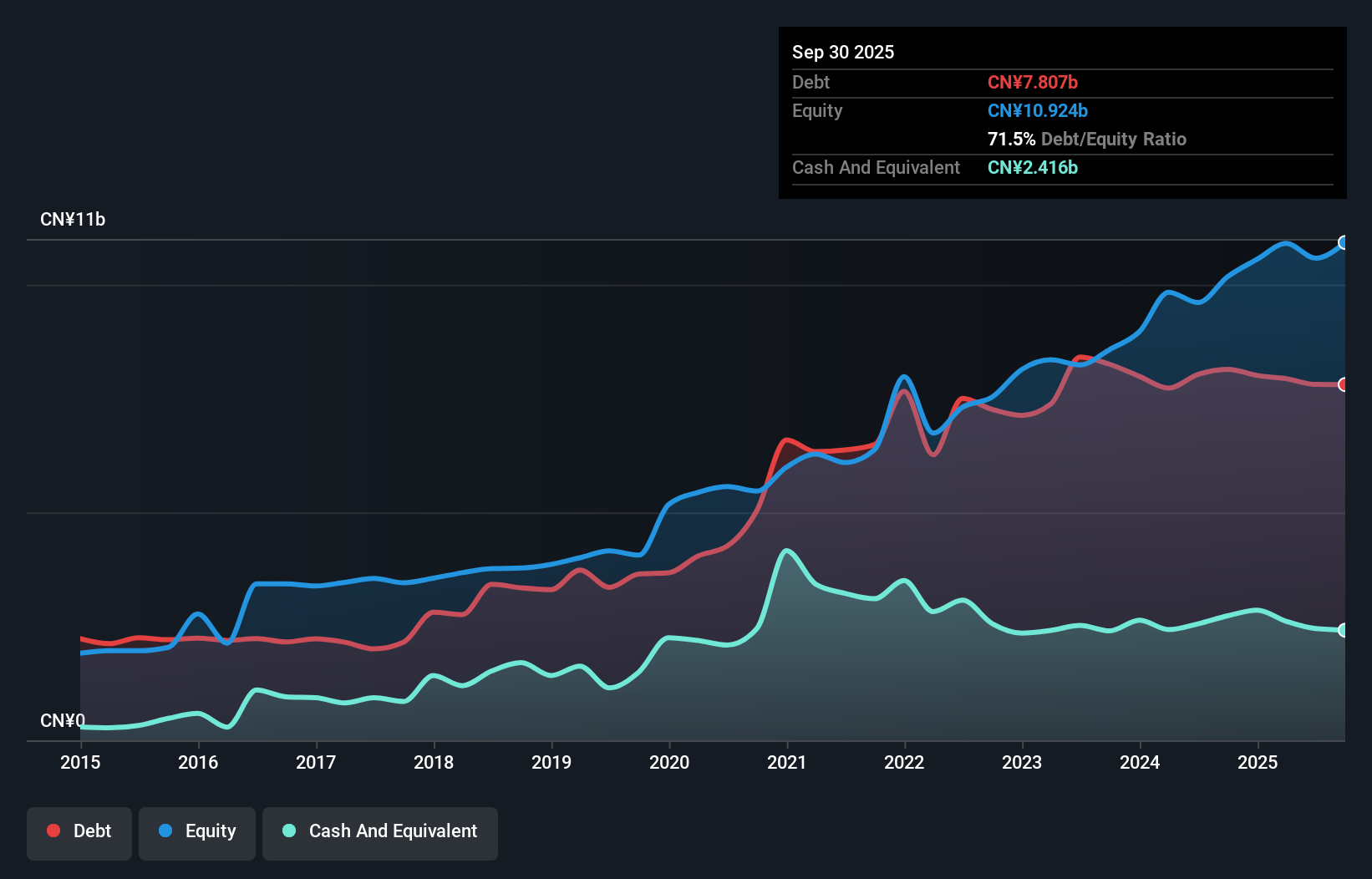Image resolution: width=1372 pixels, height=879 pixels.
Task: Click the teal Cash And Equivalent legend dot
Action: pos(289,831)
